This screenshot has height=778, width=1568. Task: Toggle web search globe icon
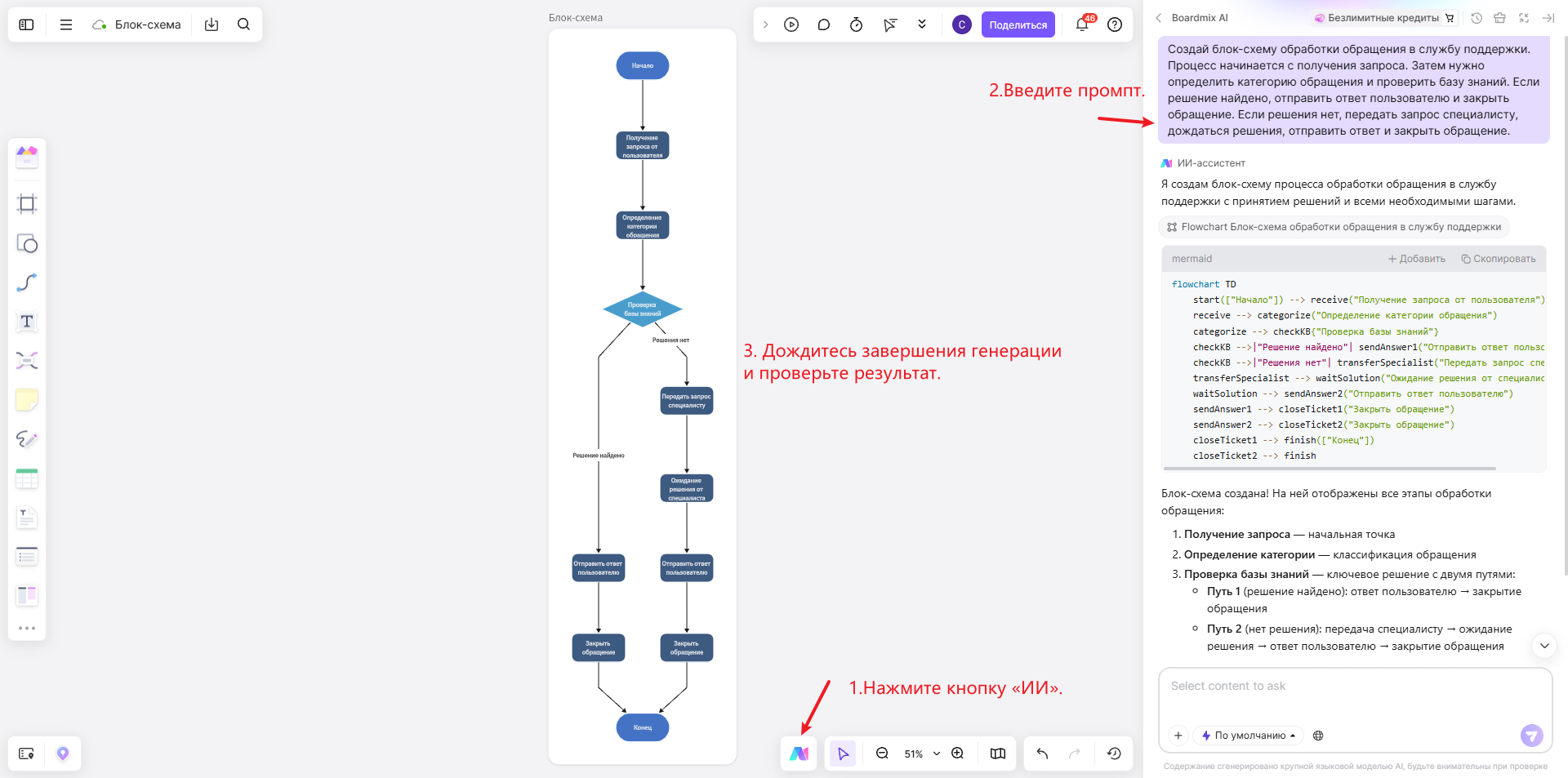[1318, 736]
